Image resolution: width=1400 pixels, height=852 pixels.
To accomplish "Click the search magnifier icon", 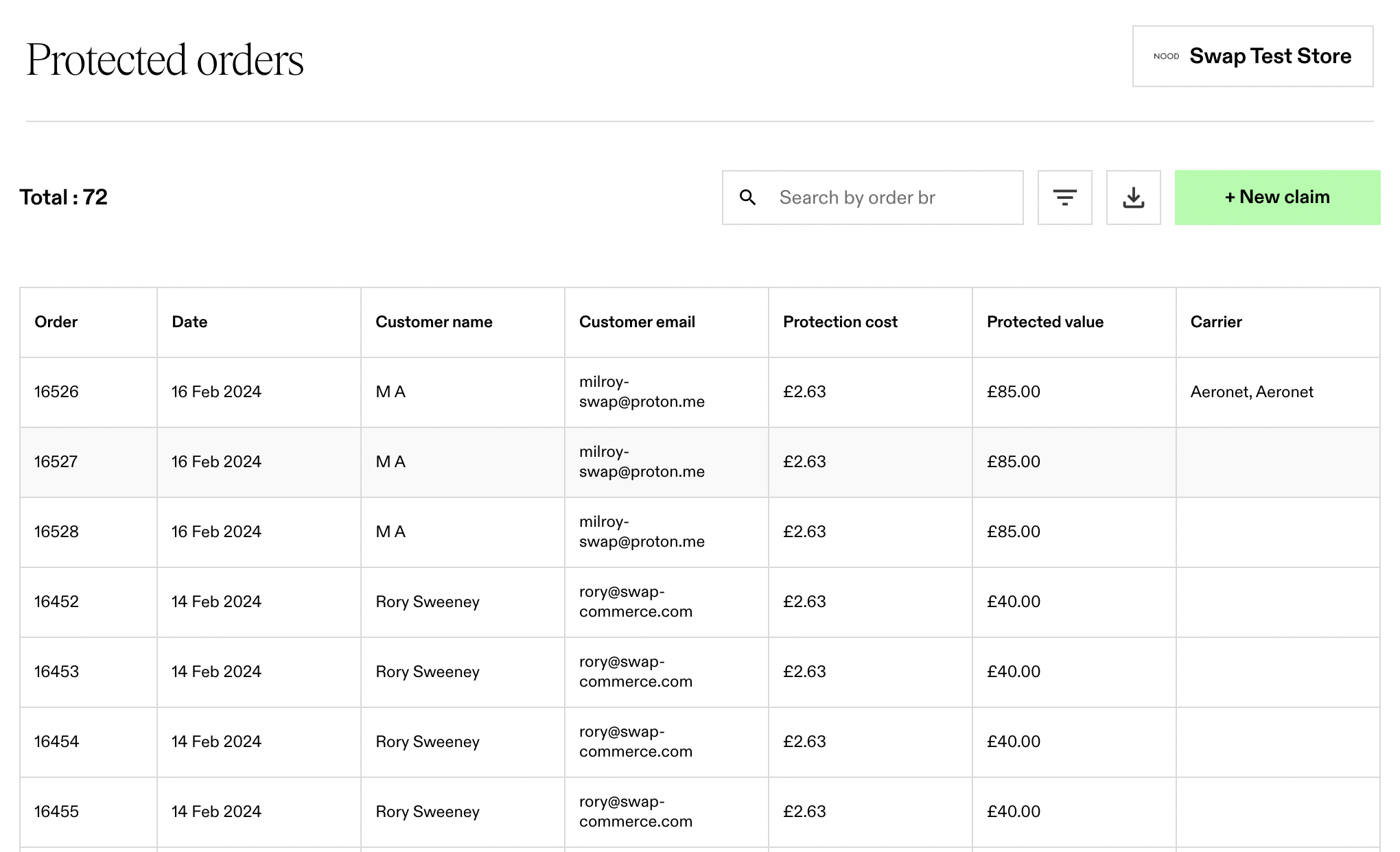I will 748,198.
